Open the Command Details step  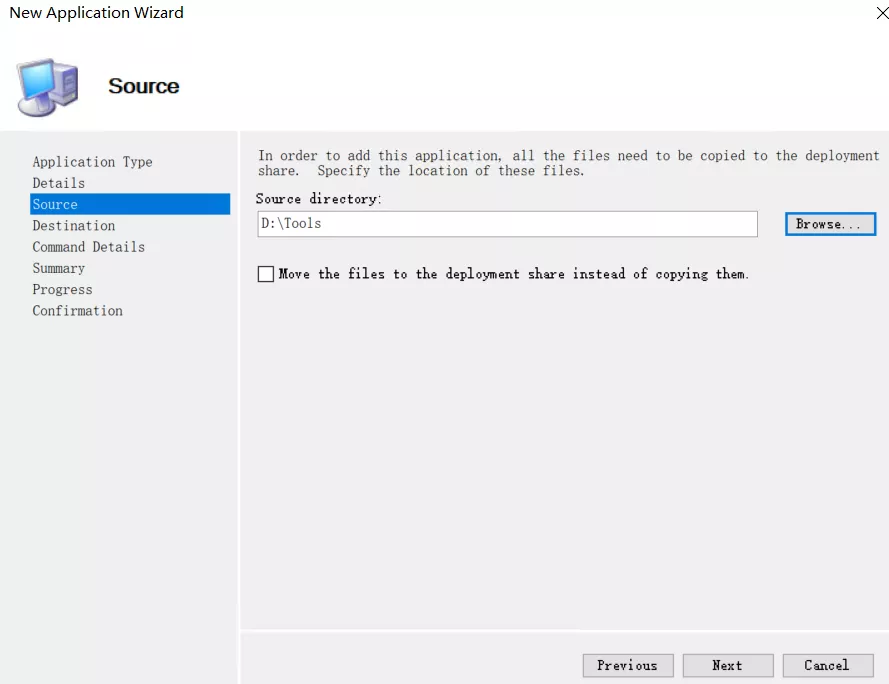pyautogui.click(x=89, y=247)
